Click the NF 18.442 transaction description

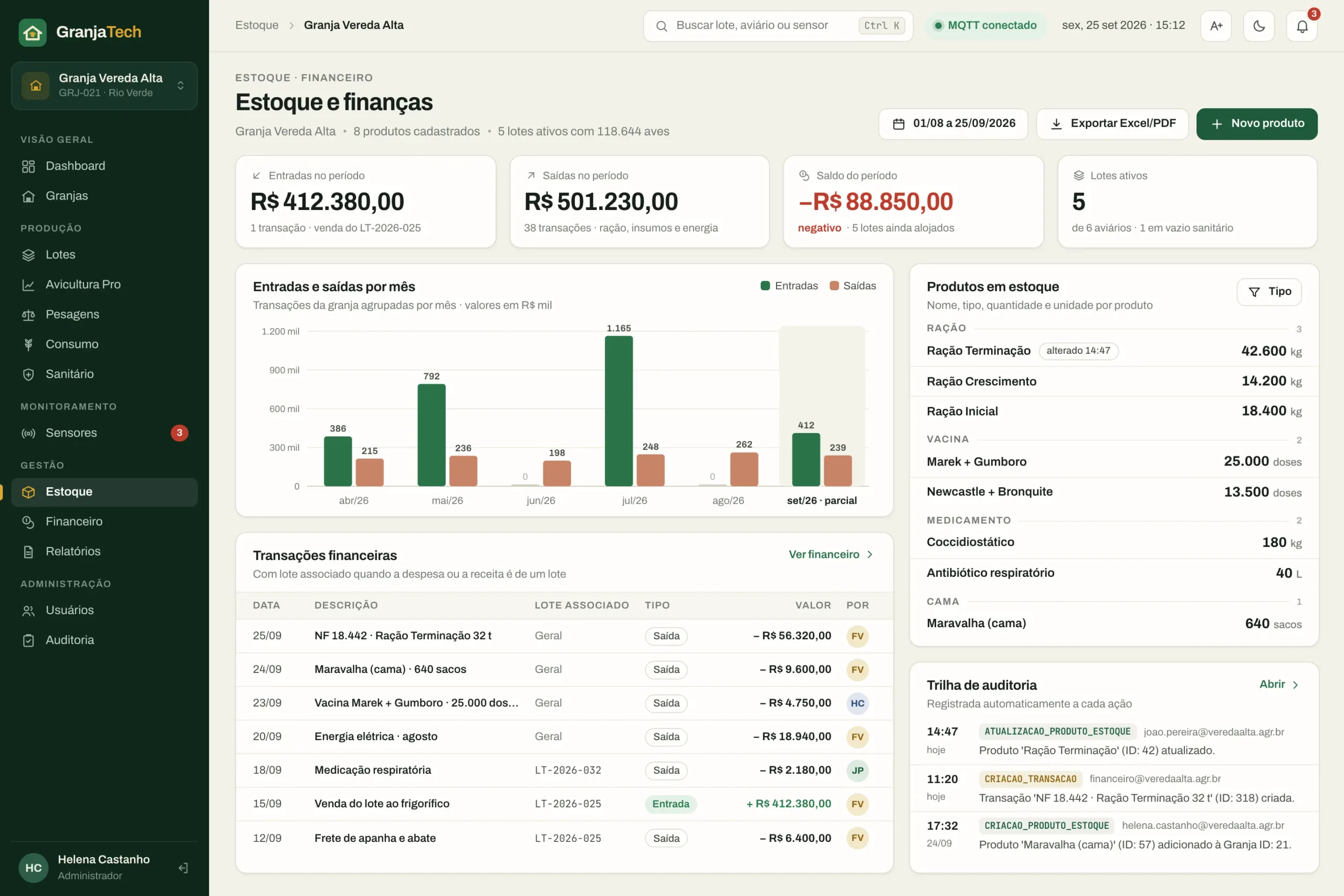(402, 636)
